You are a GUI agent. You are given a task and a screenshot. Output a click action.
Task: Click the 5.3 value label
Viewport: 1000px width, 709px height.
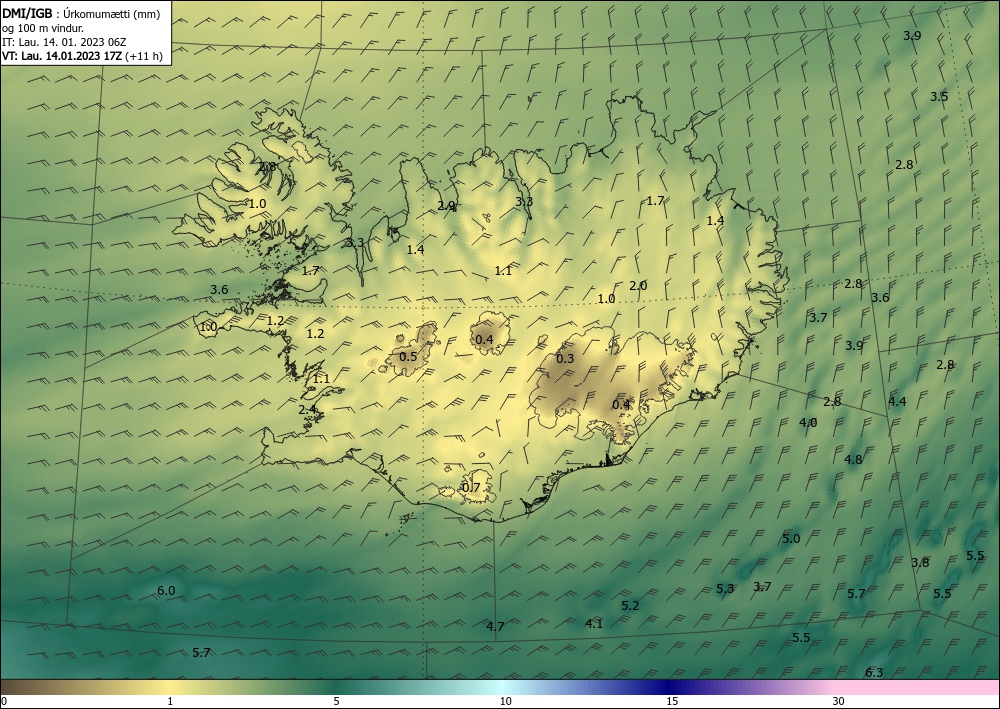coord(725,588)
